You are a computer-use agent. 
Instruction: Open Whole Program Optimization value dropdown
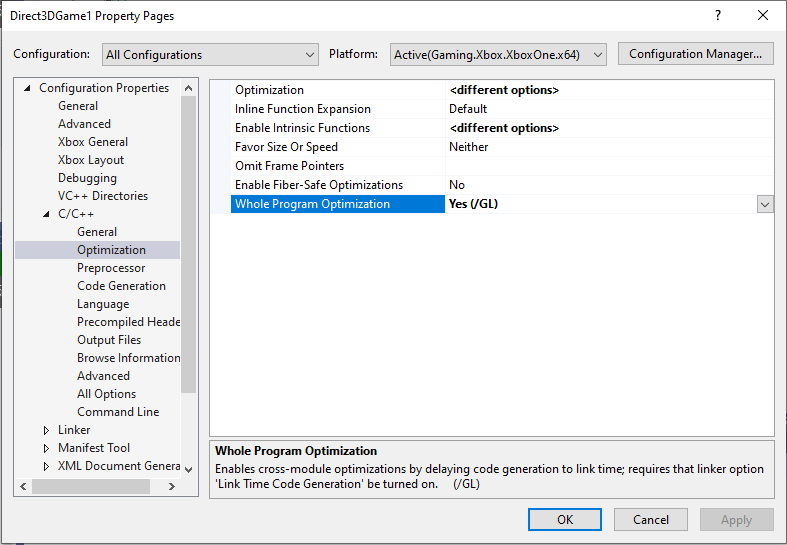click(765, 204)
